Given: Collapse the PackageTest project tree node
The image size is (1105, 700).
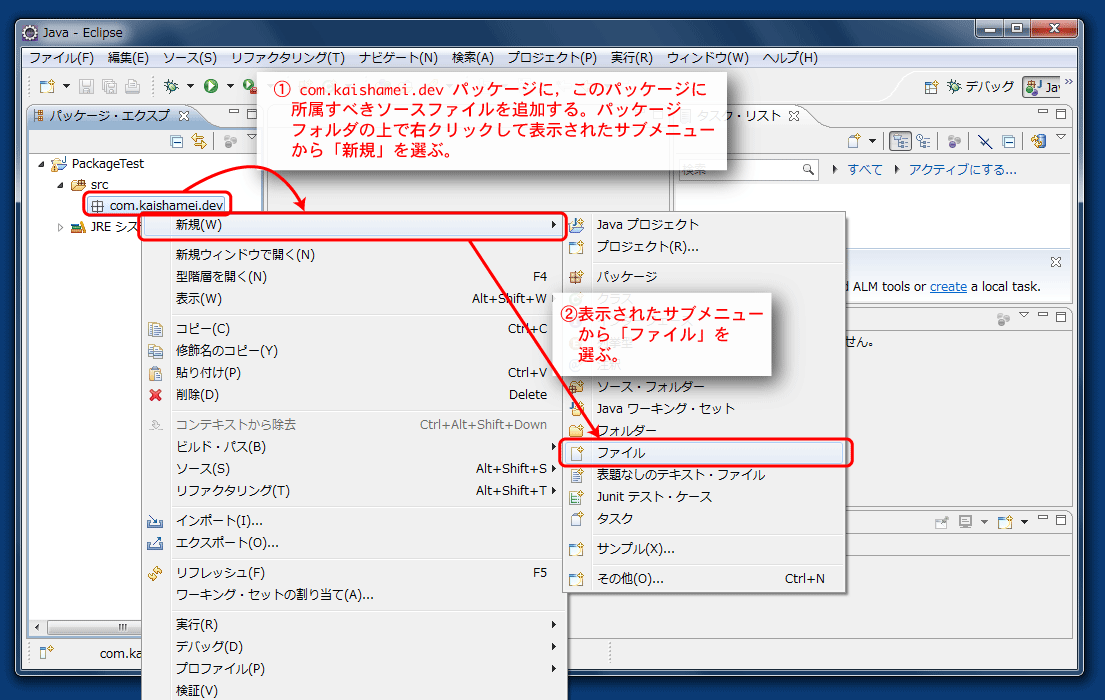Looking at the screenshot, I should click(x=42, y=164).
